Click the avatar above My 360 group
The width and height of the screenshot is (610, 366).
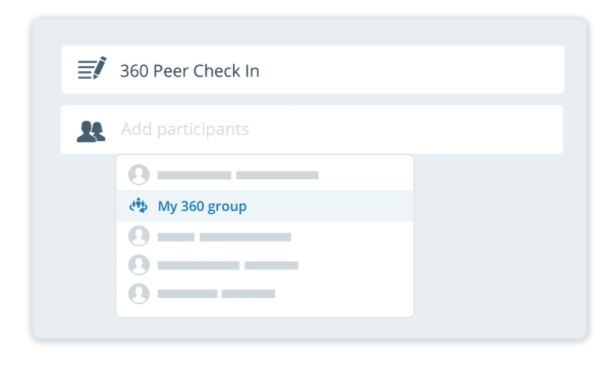(139, 175)
